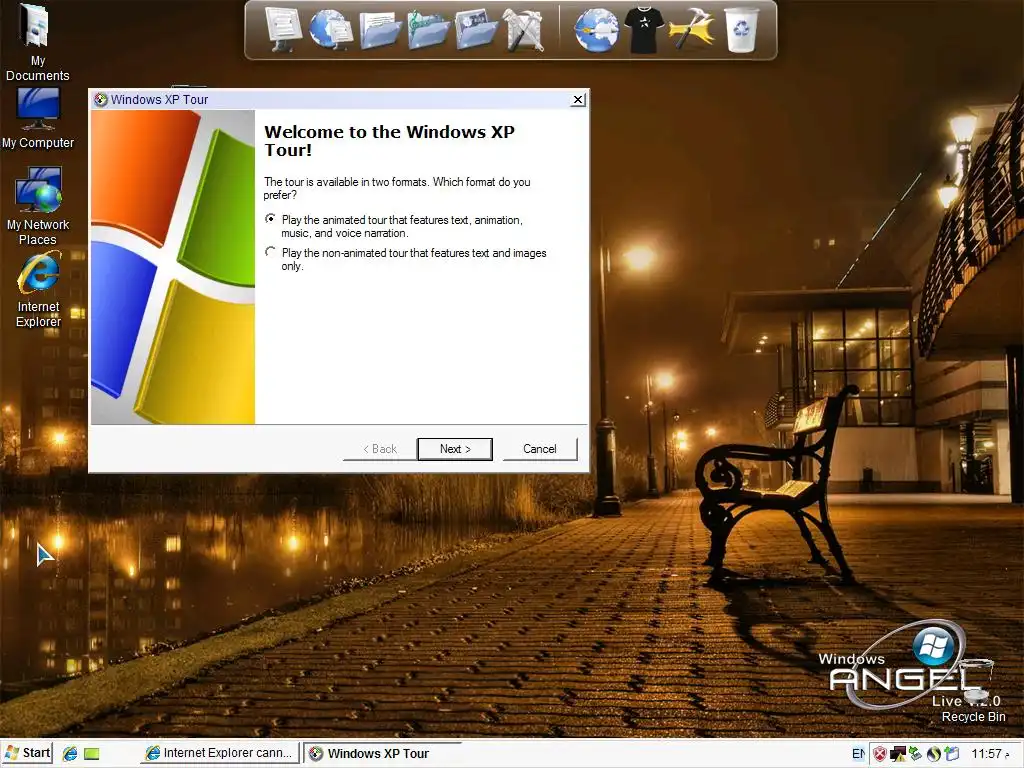This screenshot has height=768, width=1024.
Task: Open the globe-with-documents network icon in dock
Action: [x=331, y=29]
